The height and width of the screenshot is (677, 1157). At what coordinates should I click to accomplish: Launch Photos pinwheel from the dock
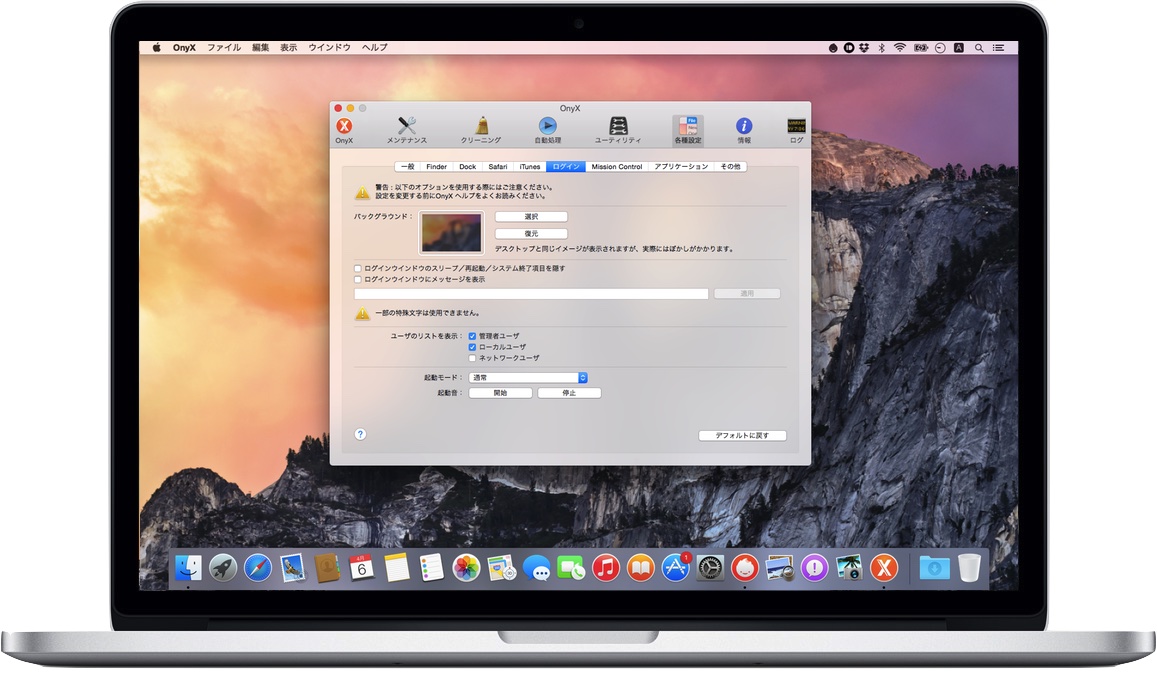466,568
